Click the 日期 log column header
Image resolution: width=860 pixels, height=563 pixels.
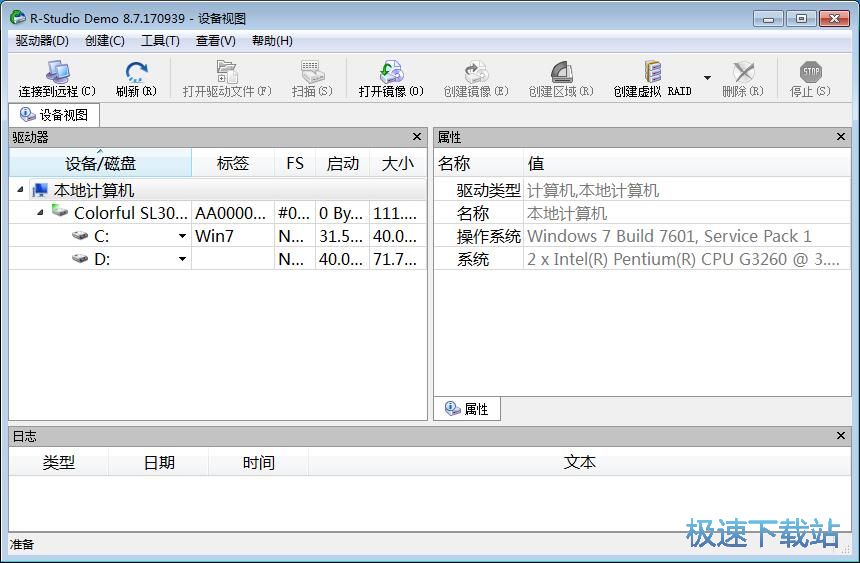159,463
